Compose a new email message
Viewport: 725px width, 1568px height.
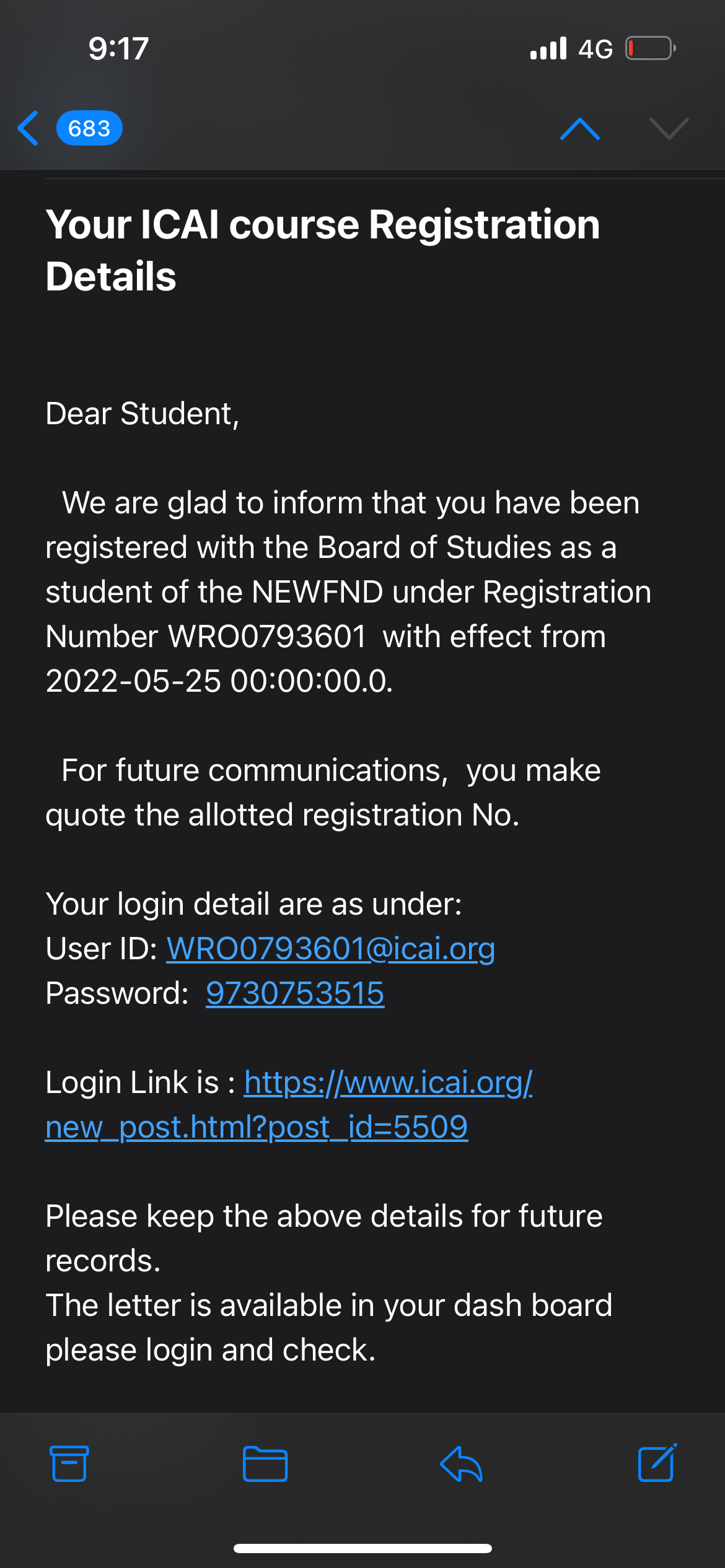click(x=657, y=1463)
